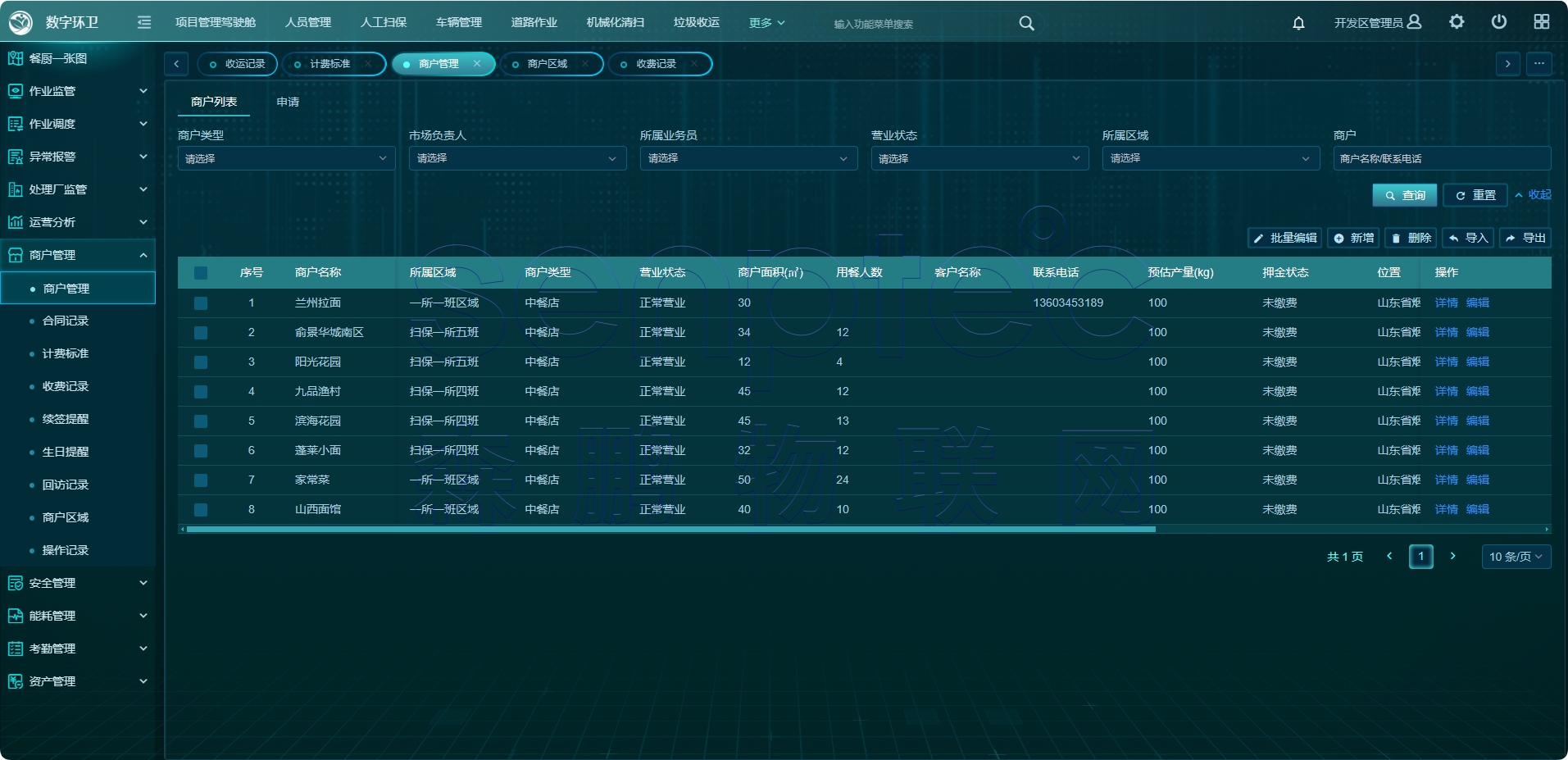Image resolution: width=1568 pixels, height=760 pixels.
Task: Click the table's horizontal scrollbar
Action: pos(670,530)
